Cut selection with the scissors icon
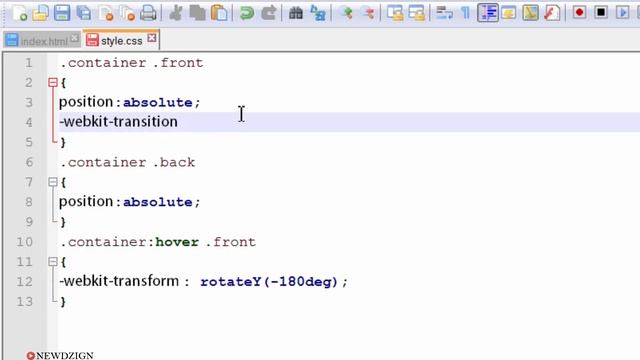 coord(176,13)
